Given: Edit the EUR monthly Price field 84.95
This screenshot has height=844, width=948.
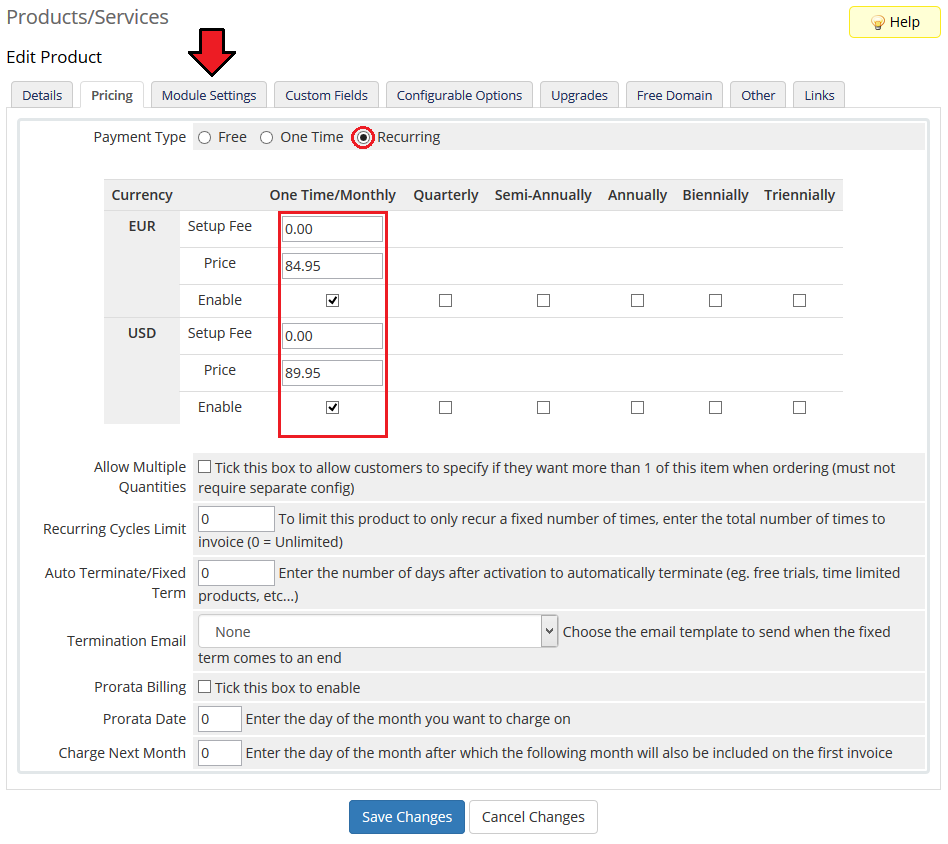Looking at the screenshot, I should pos(332,266).
